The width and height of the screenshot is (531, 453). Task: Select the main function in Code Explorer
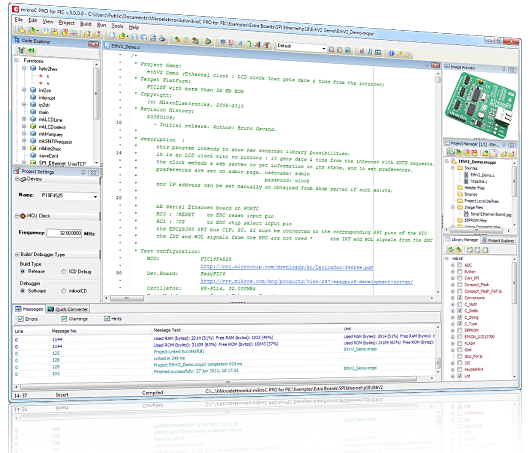(x=44, y=112)
